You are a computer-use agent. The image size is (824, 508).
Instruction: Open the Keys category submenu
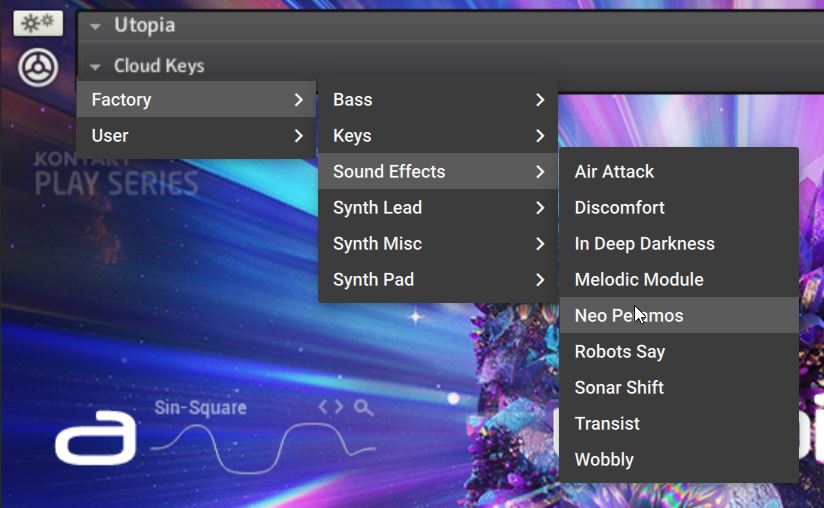pos(438,136)
